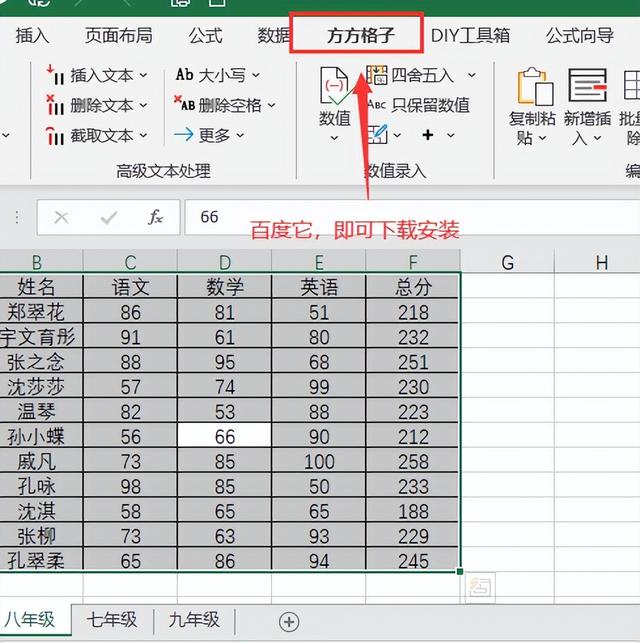Expand the plus sign dropdown arrow

(x=451, y=135)
